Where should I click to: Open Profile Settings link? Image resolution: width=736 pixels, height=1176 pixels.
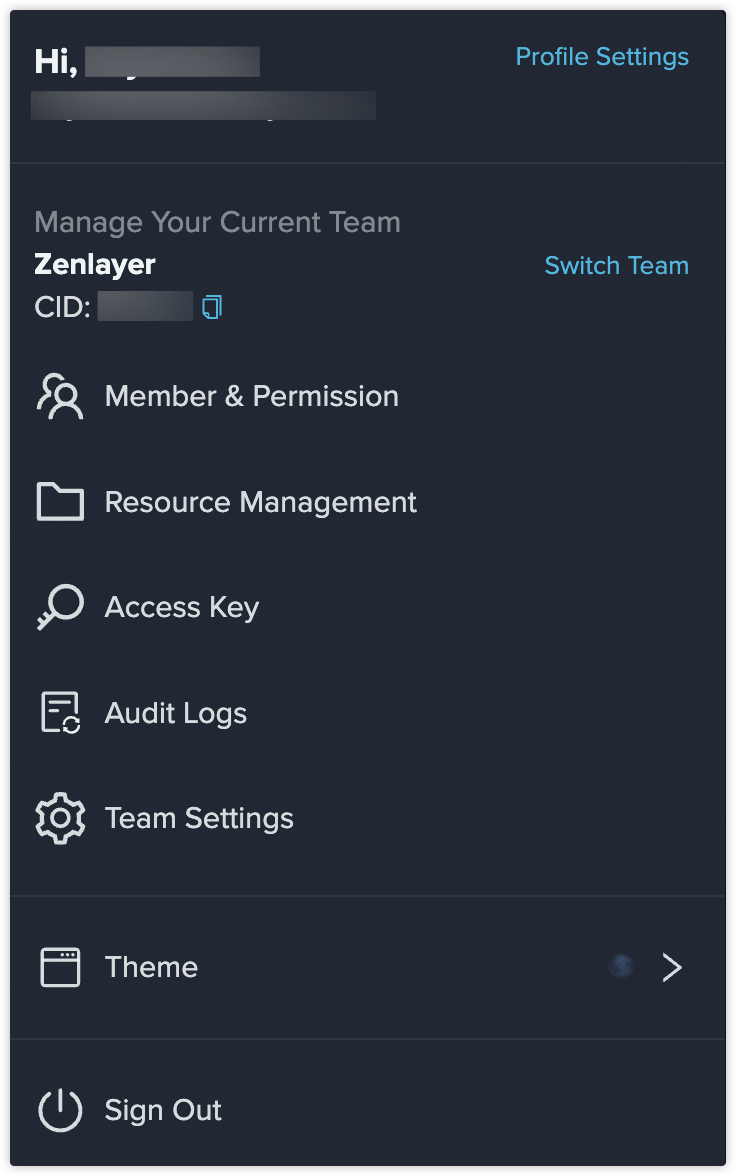(602, 57)
